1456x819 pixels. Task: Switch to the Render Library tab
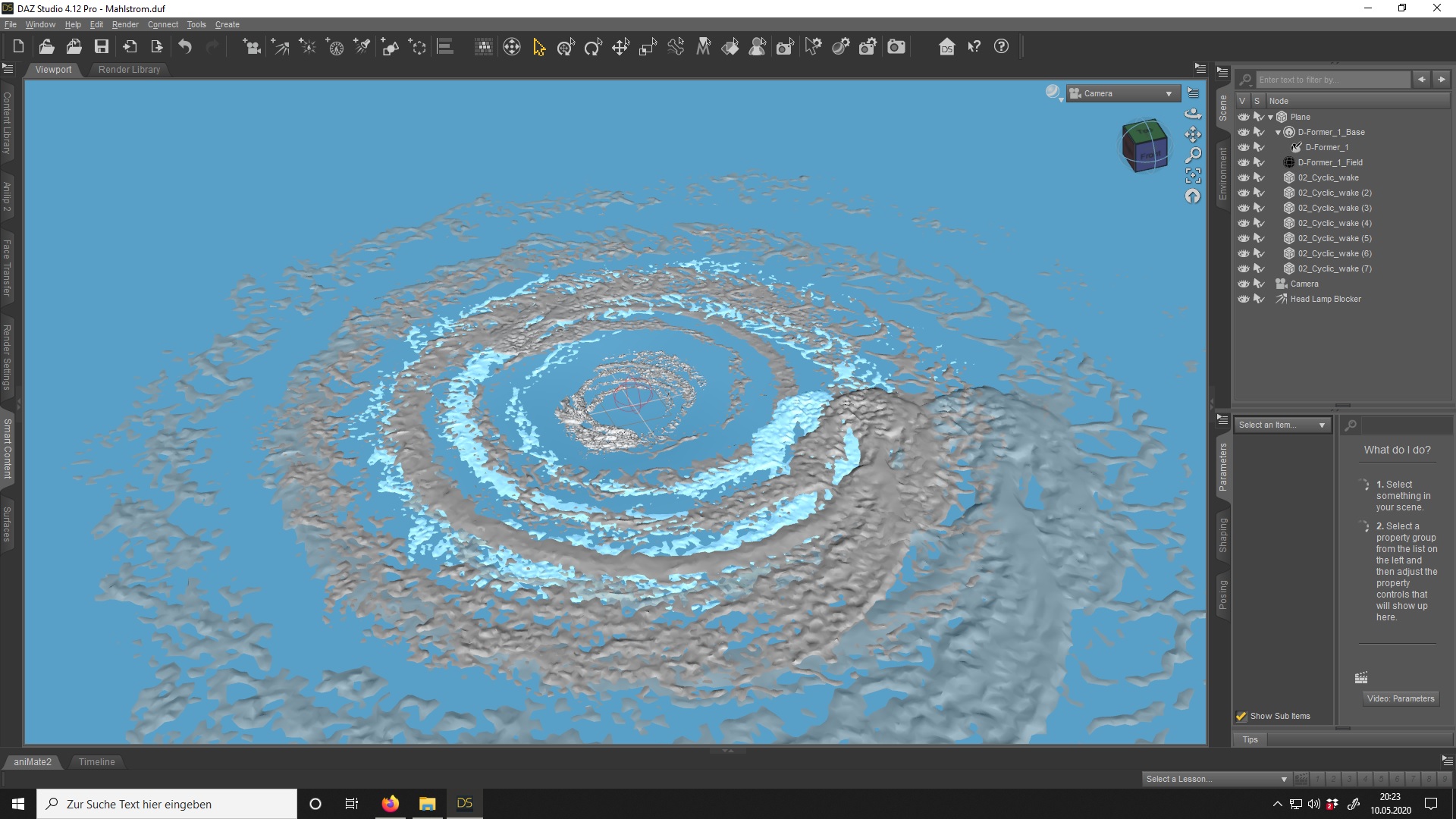[129, 70]
